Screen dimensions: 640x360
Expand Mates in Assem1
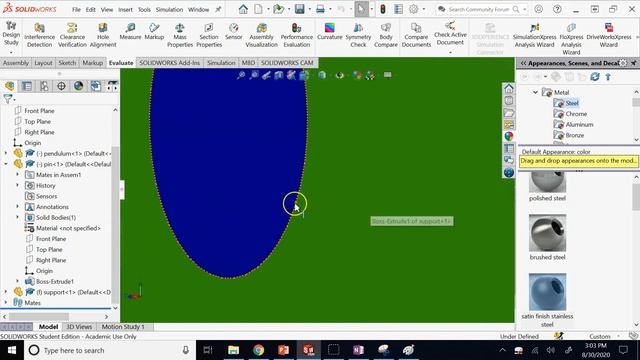17,175
